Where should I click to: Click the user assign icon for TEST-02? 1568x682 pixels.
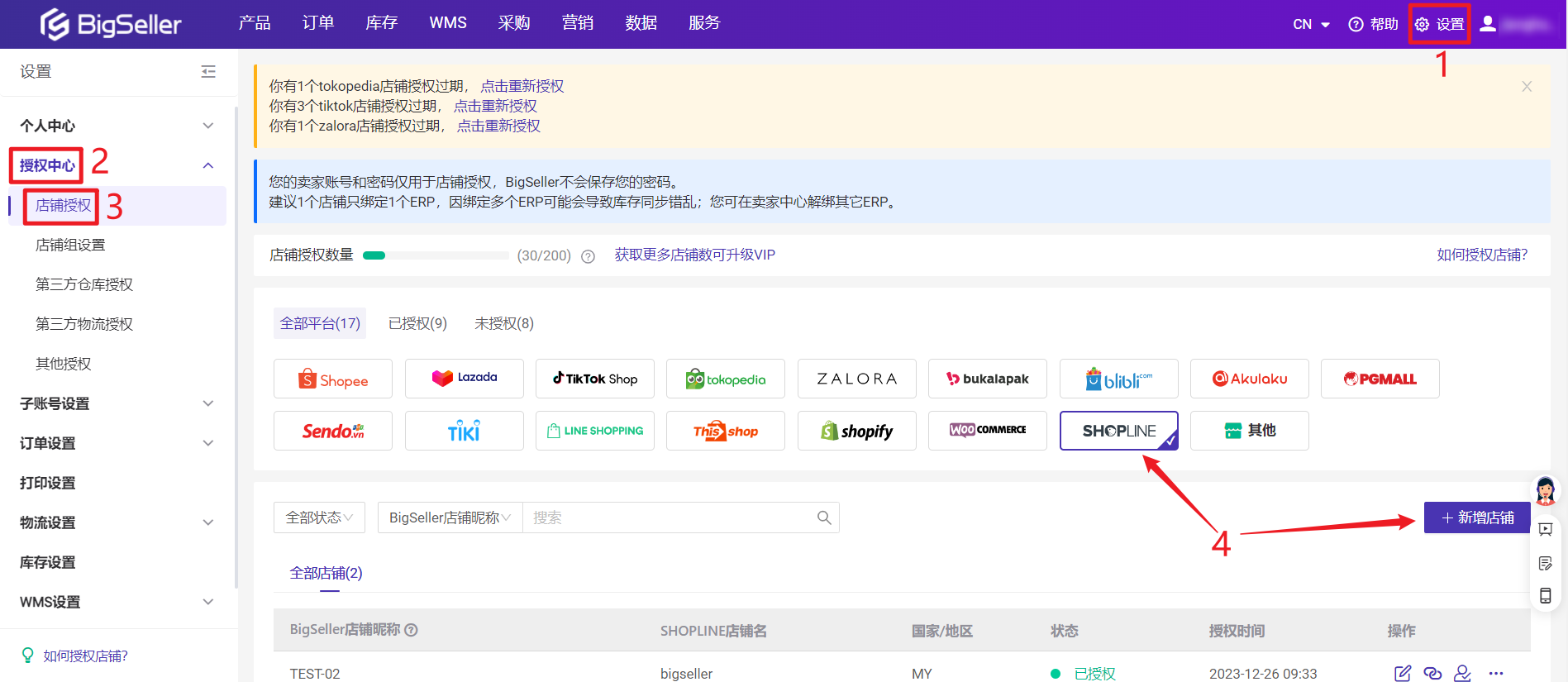pos(1462,674)
